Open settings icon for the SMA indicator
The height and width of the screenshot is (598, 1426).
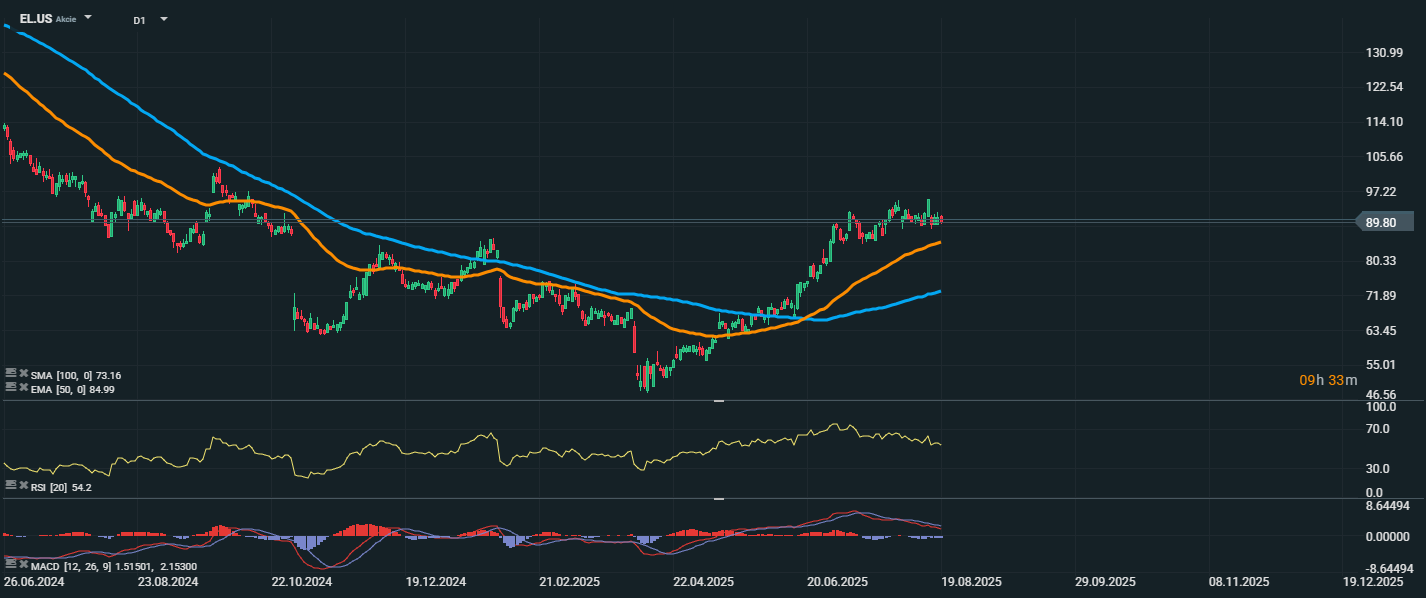pos(10,374)
